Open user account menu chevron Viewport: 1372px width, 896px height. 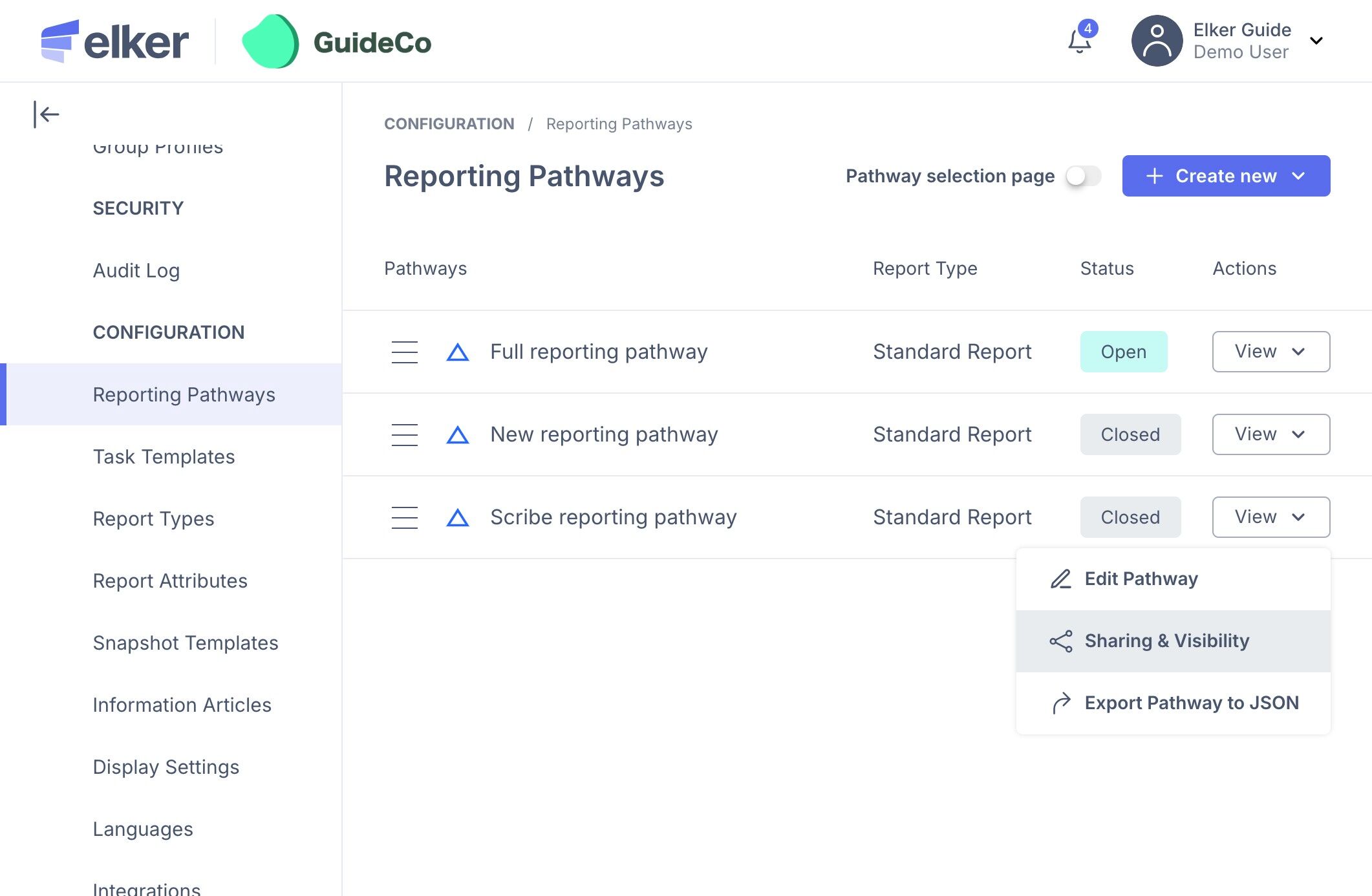point(1316,41)
